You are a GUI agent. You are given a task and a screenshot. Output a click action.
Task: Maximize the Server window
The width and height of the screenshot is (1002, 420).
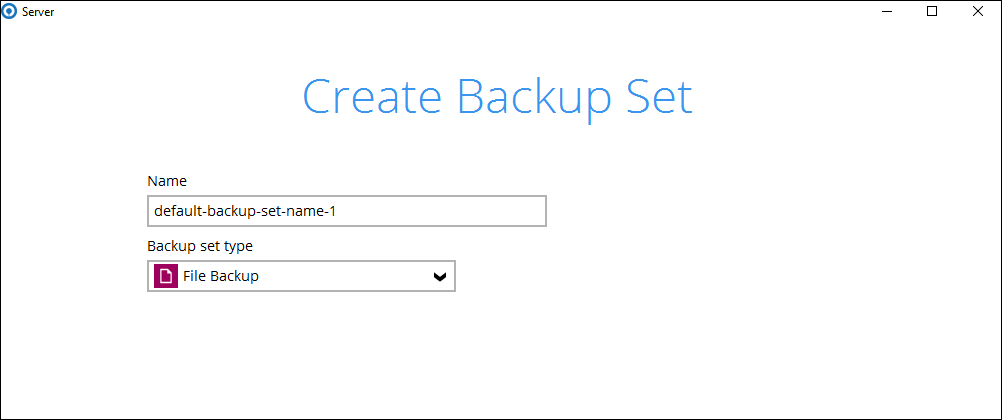coord(932,11)
